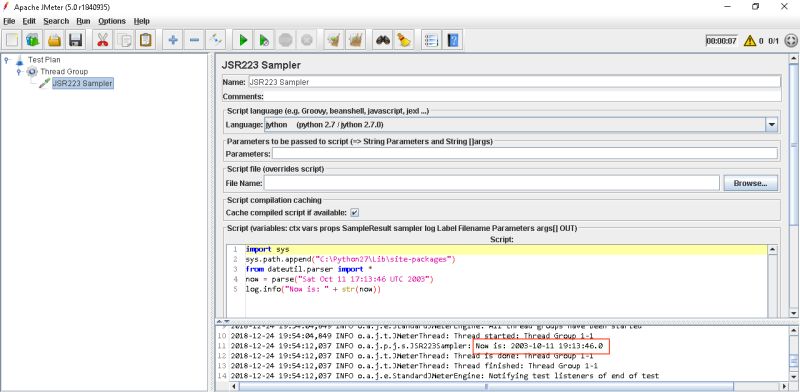Click the greyed Shutdown icon
This screenshot has height=392, width=800.
pos(307,40)
